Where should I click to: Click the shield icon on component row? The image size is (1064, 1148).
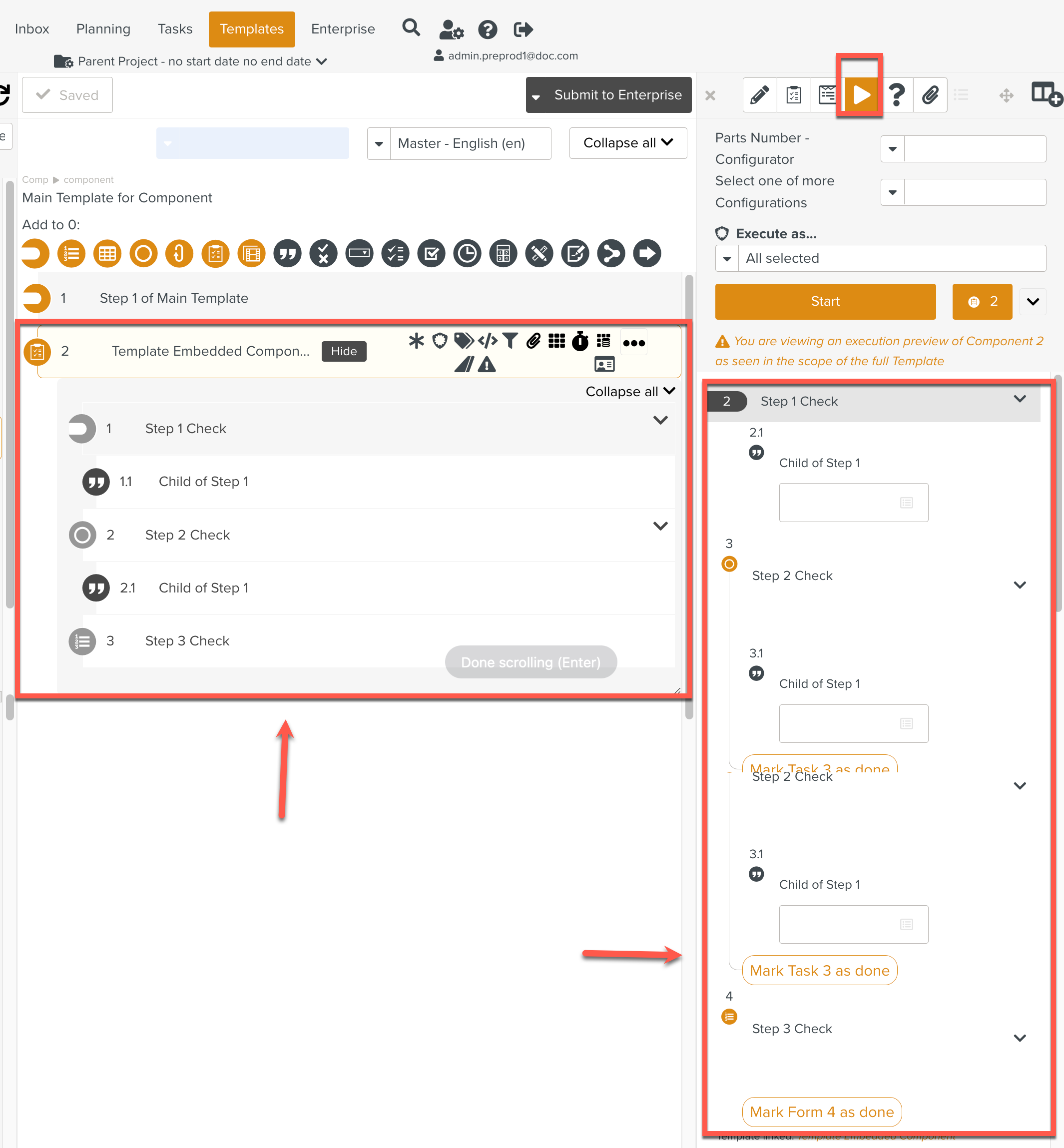click(x=440, y=341)
